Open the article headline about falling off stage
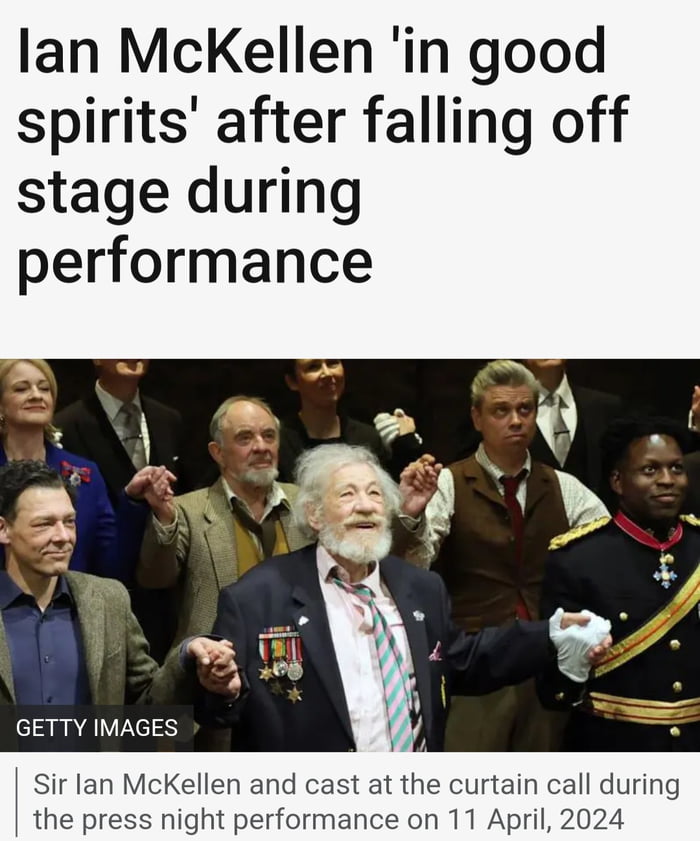 322,157
